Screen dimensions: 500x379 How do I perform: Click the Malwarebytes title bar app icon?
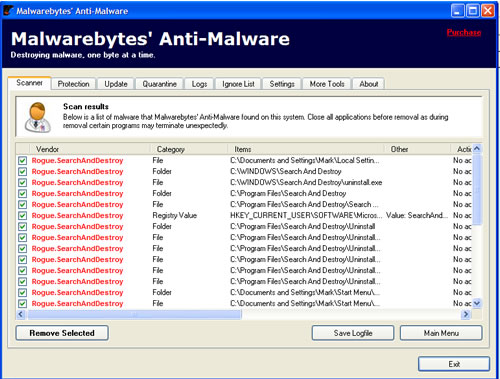pos(8,11)
